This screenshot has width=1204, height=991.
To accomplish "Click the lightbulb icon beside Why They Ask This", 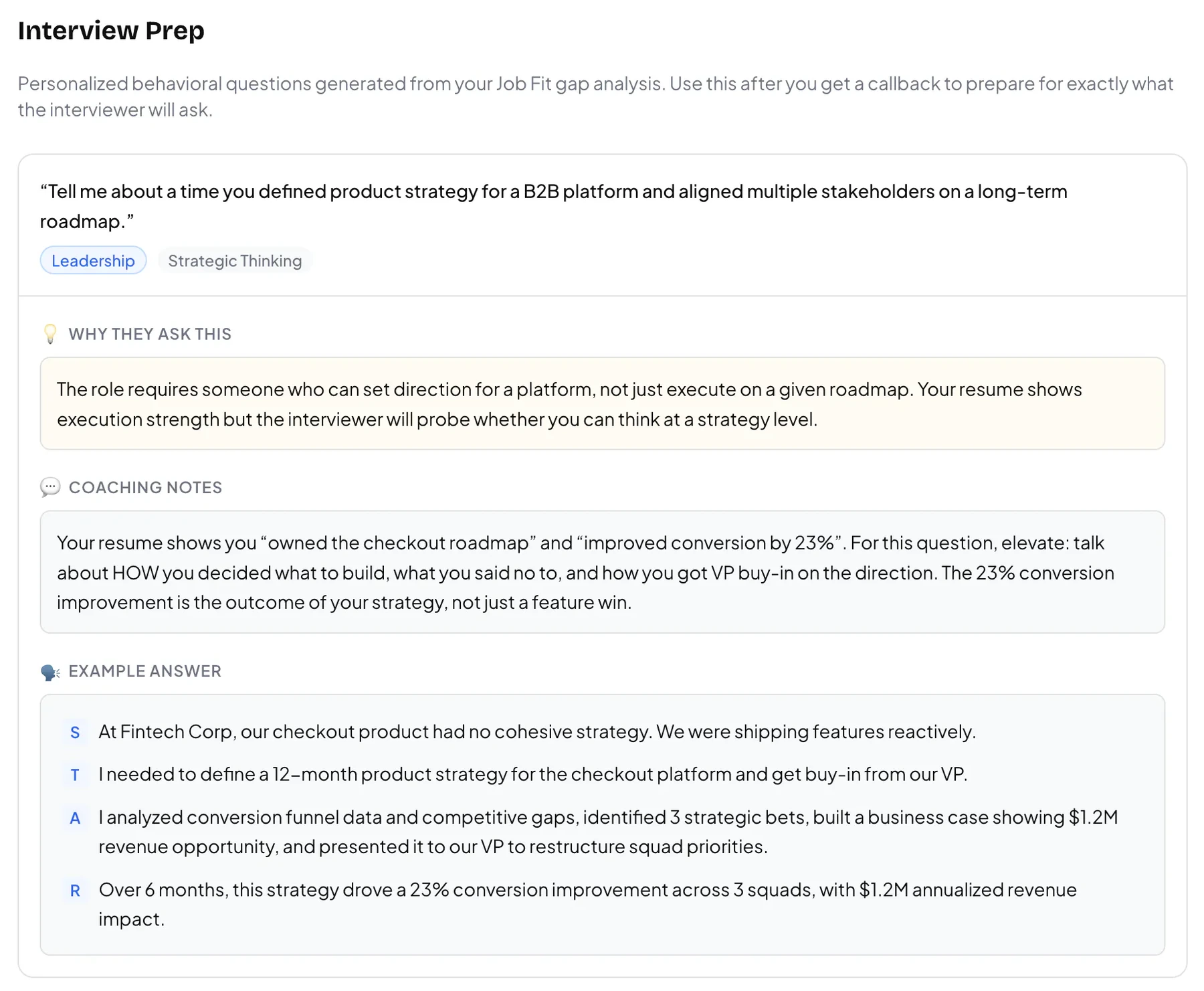I will click(x=50, y=334).
